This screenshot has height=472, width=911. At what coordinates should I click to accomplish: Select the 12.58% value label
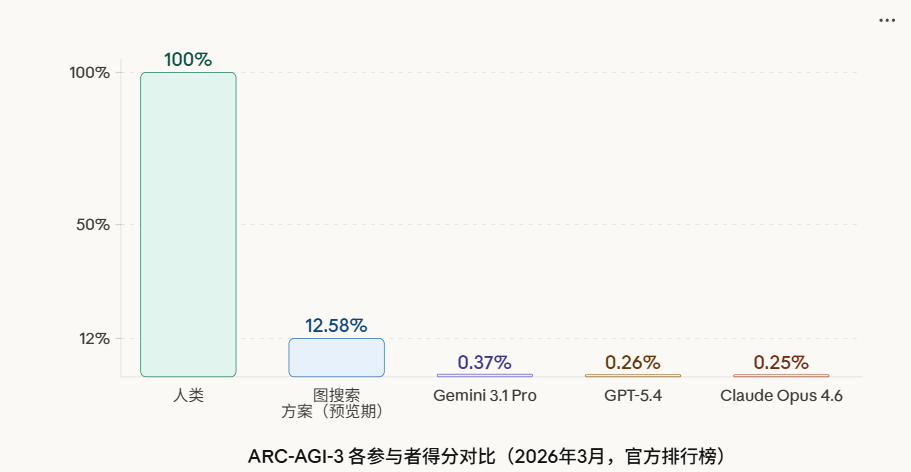336,326
